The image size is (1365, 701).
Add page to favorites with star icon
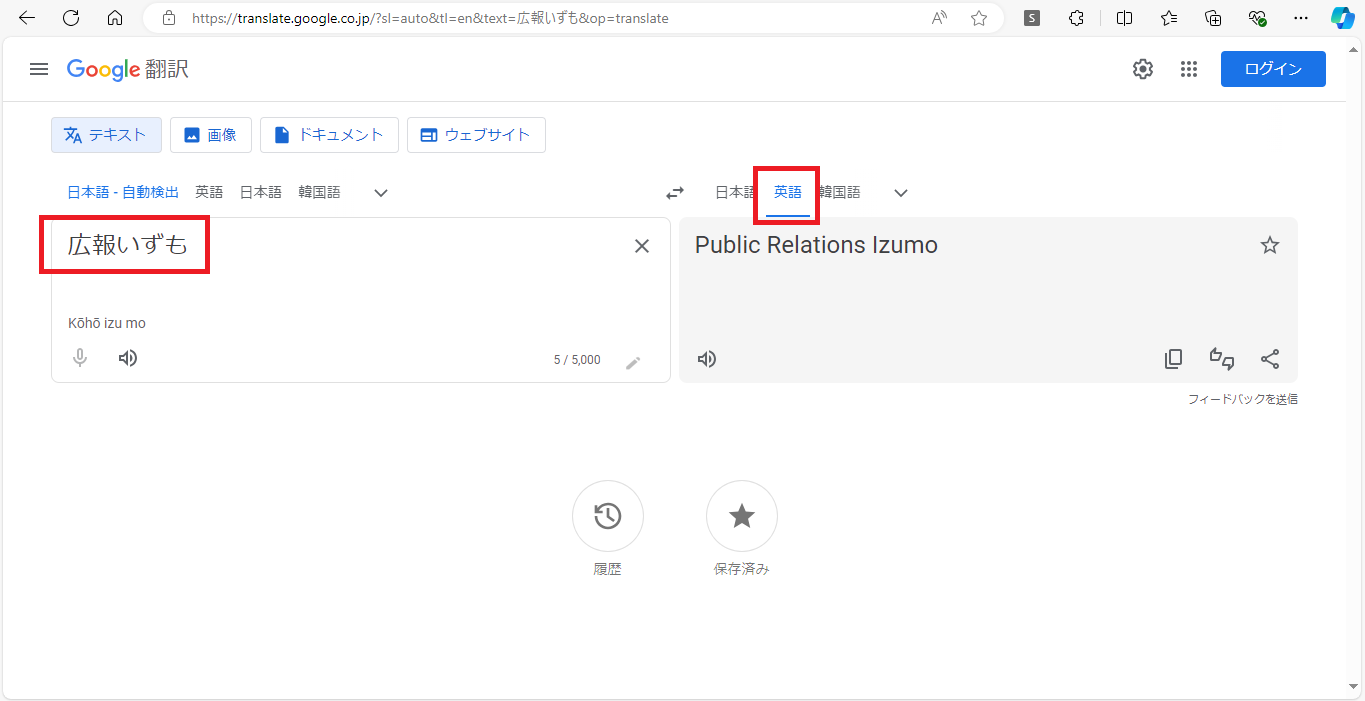[x=979, y=18]
